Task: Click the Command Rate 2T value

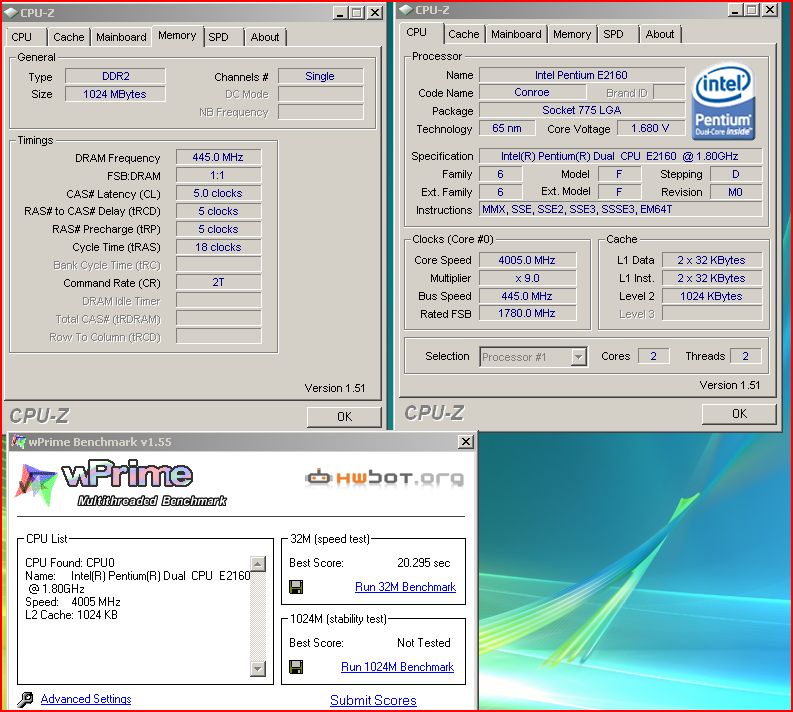Action: point(218,282)
